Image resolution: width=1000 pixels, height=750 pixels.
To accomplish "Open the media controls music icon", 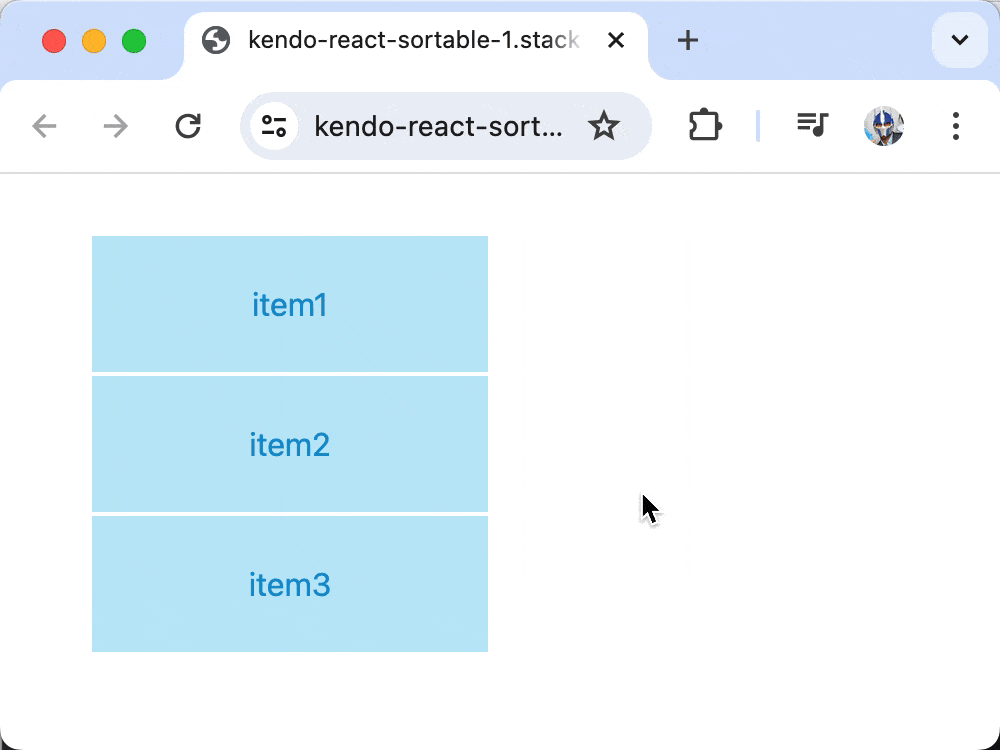I will tap(812, 124).
